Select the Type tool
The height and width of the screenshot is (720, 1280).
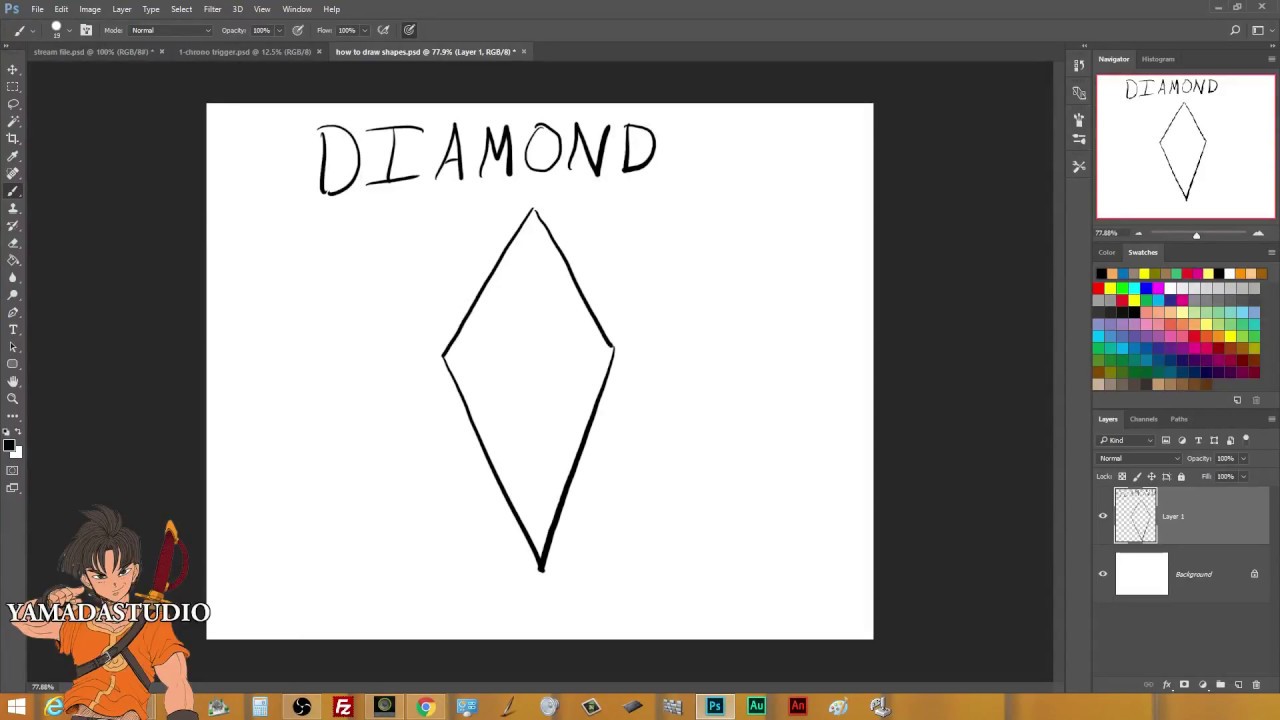pyautogui.click(x=13, y=329)
